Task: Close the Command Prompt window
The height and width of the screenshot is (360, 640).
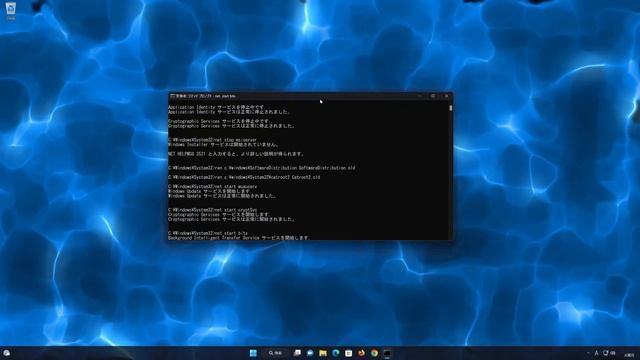Action: [x=447, y=96]
